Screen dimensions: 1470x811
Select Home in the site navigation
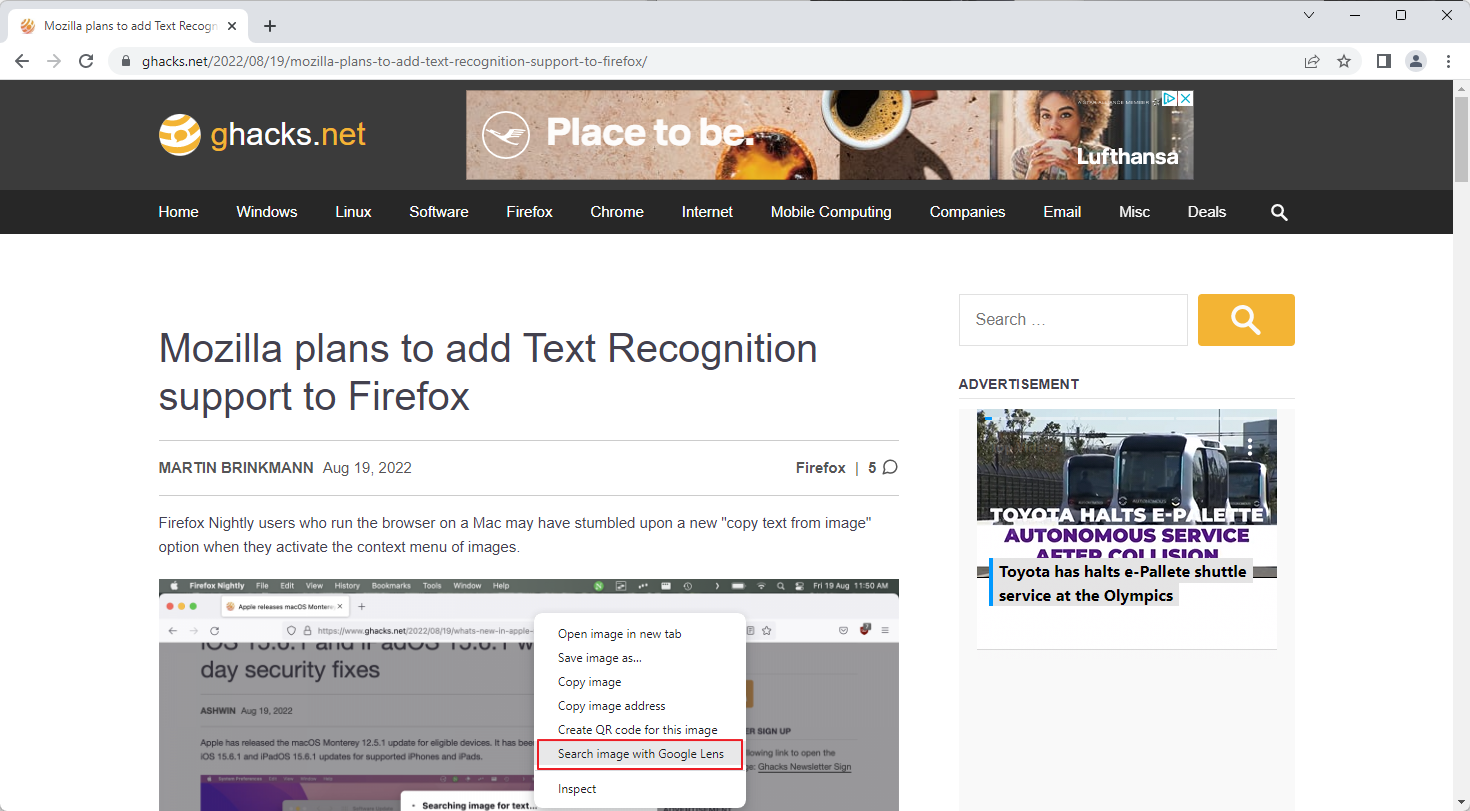pos(178,212)
